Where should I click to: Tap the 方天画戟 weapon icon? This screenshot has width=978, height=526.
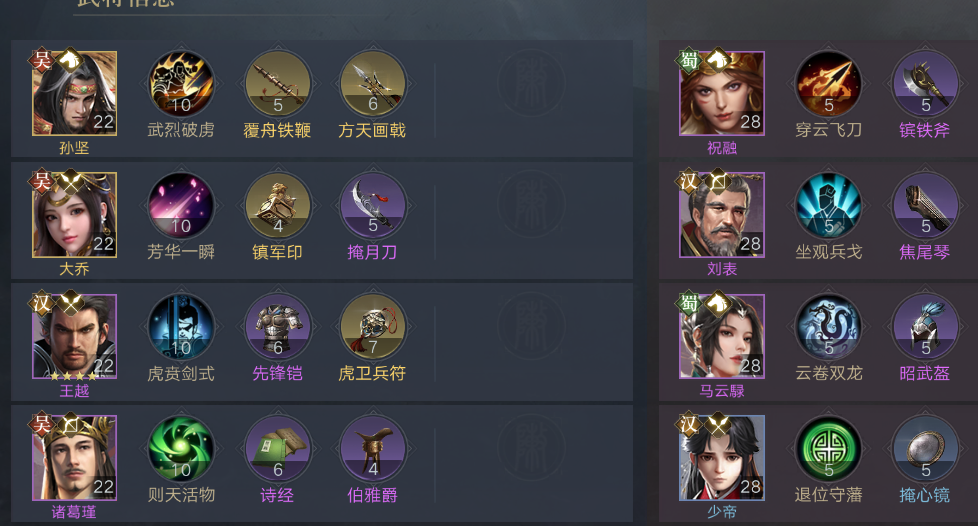click(373, 84)
